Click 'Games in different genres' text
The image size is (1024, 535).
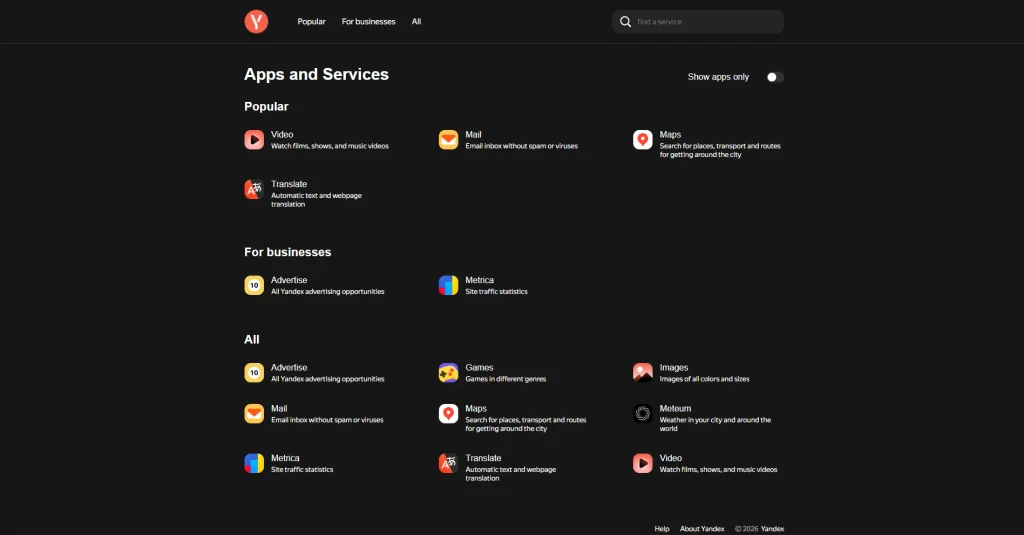(505, 379)
